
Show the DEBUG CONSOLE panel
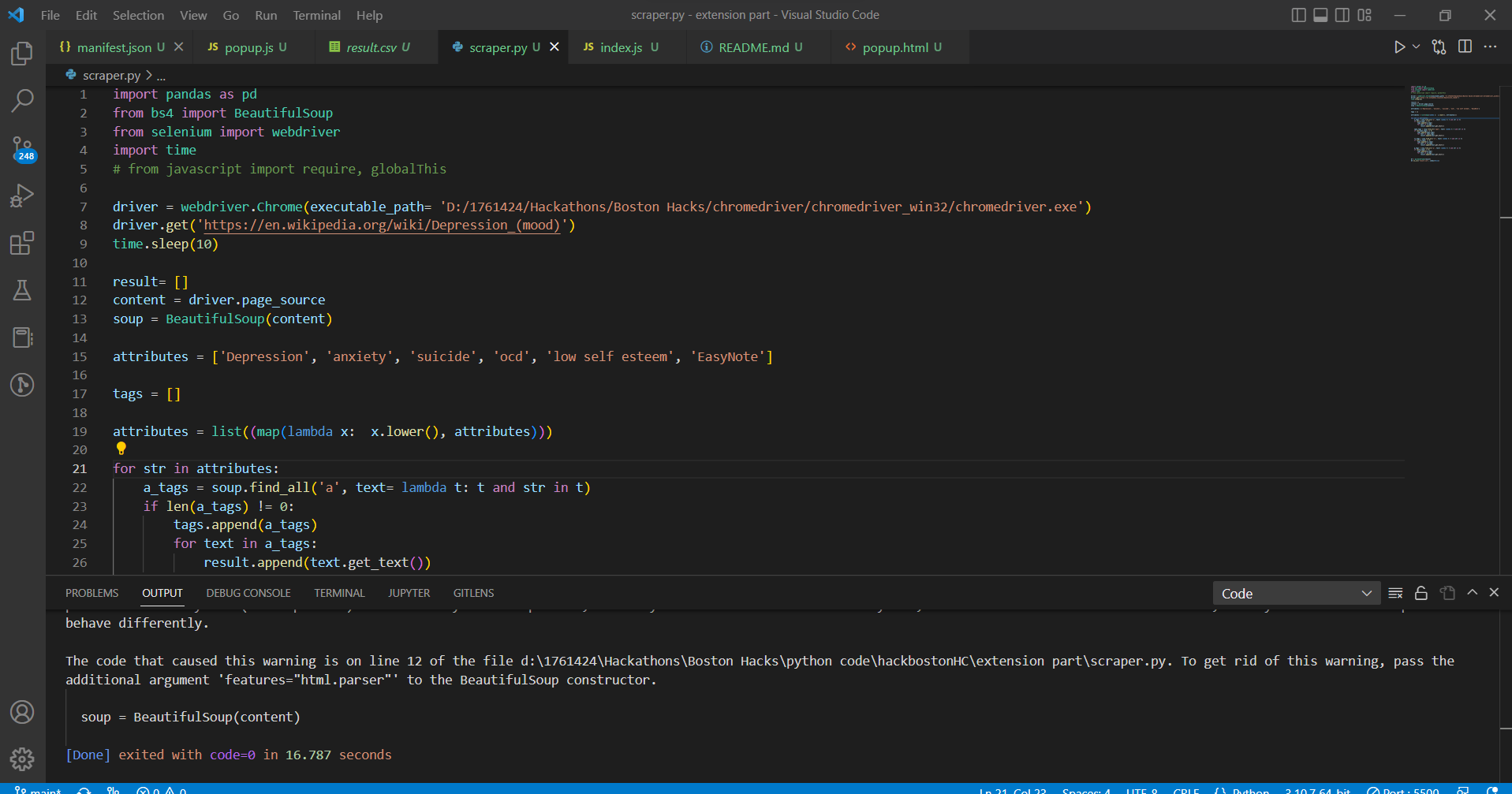tap(248, 593)
